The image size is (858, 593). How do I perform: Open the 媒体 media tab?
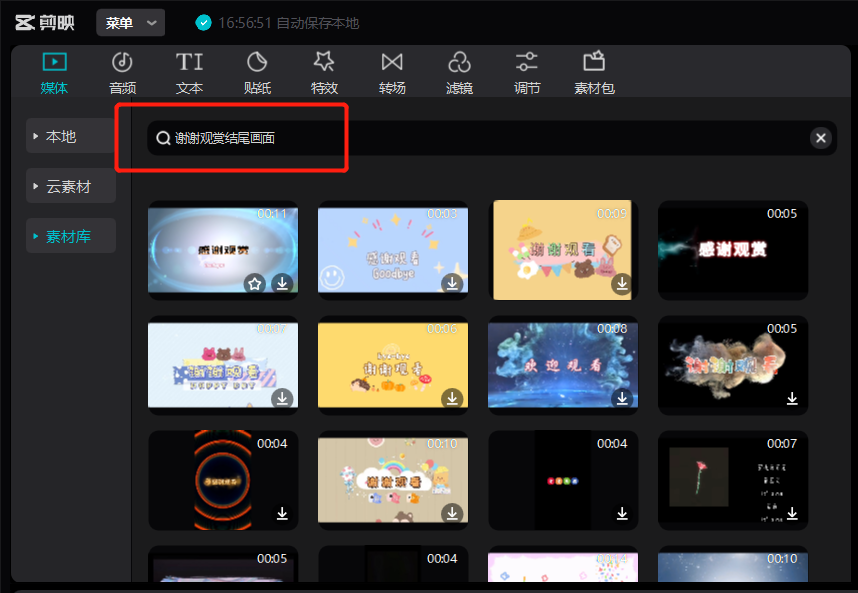click(x=54, y=73)
